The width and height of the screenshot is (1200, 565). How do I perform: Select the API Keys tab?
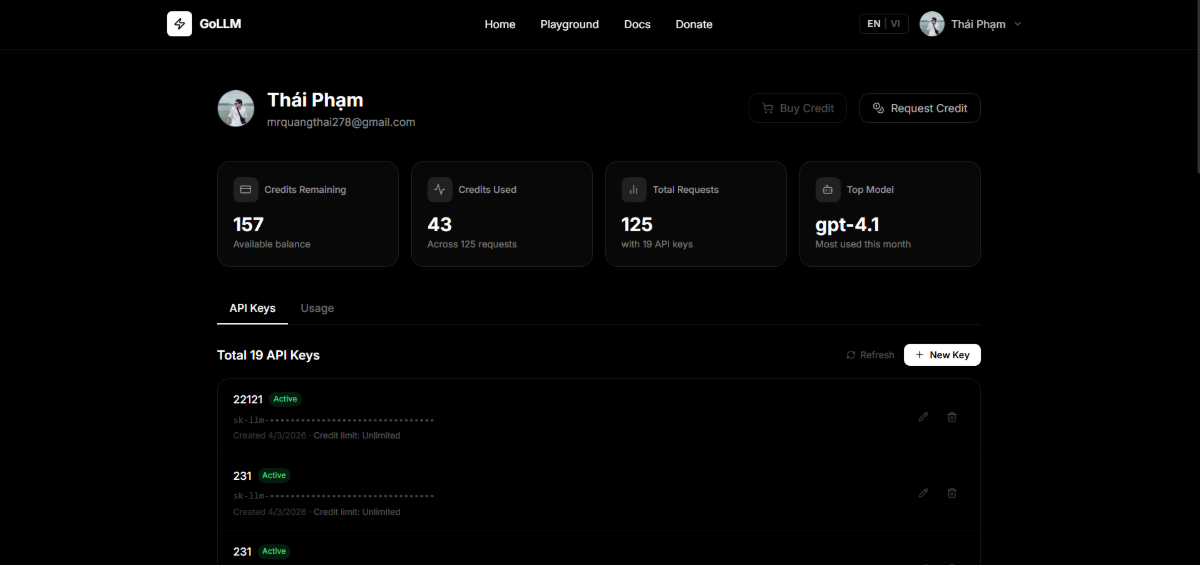tap(252, 308)
